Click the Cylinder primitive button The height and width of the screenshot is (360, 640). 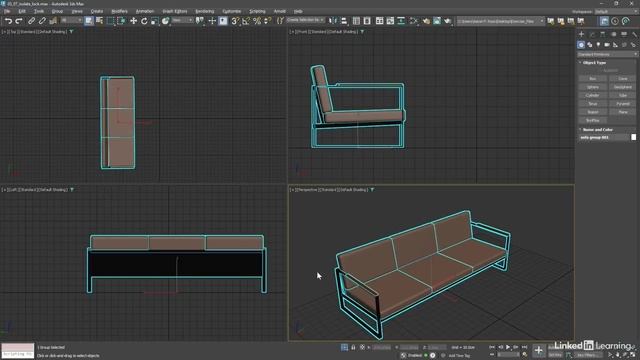tap(592, 95)
